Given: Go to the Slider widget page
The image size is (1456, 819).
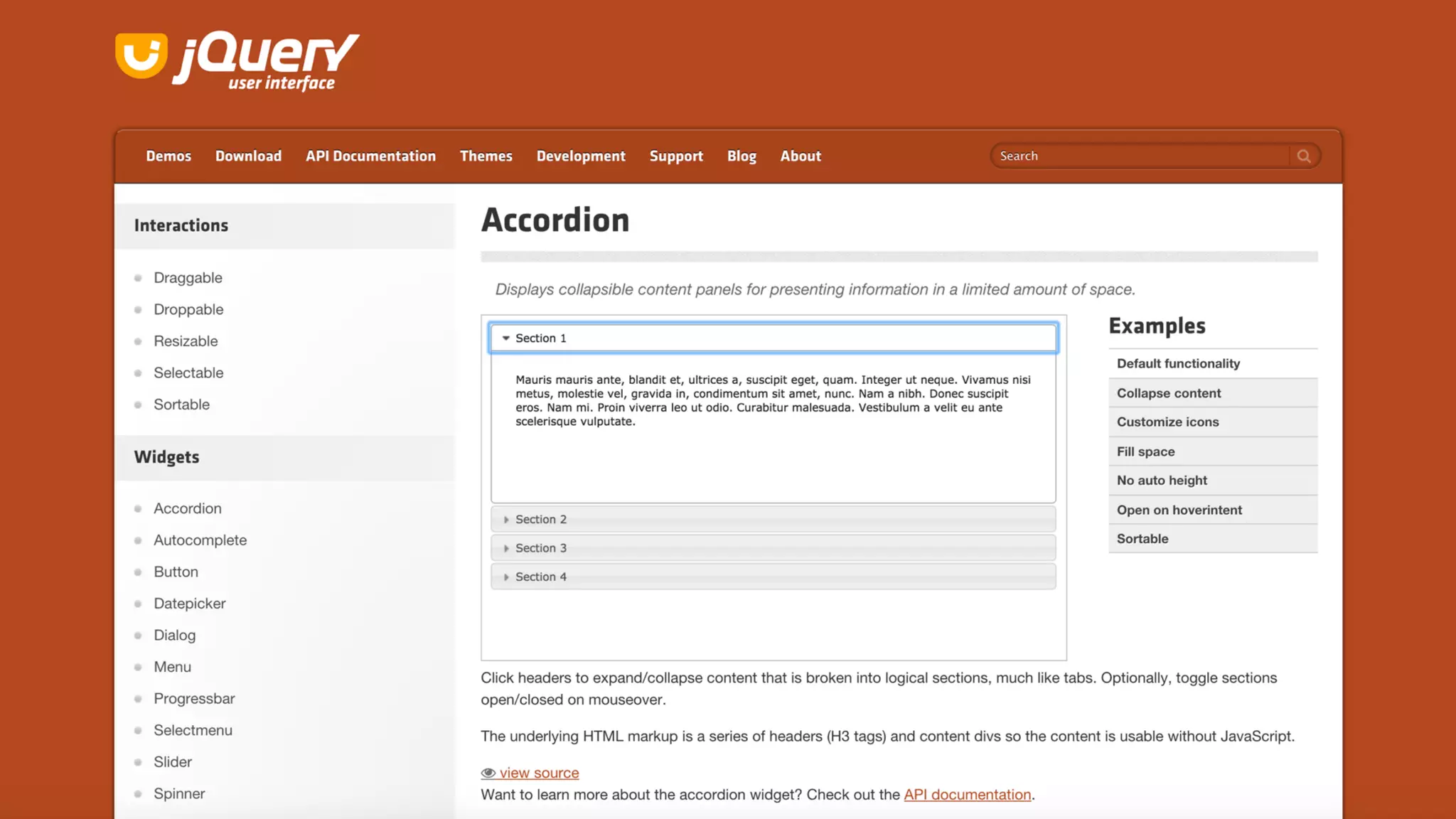Looking at the screenshot, I should [x=173, y=762].
